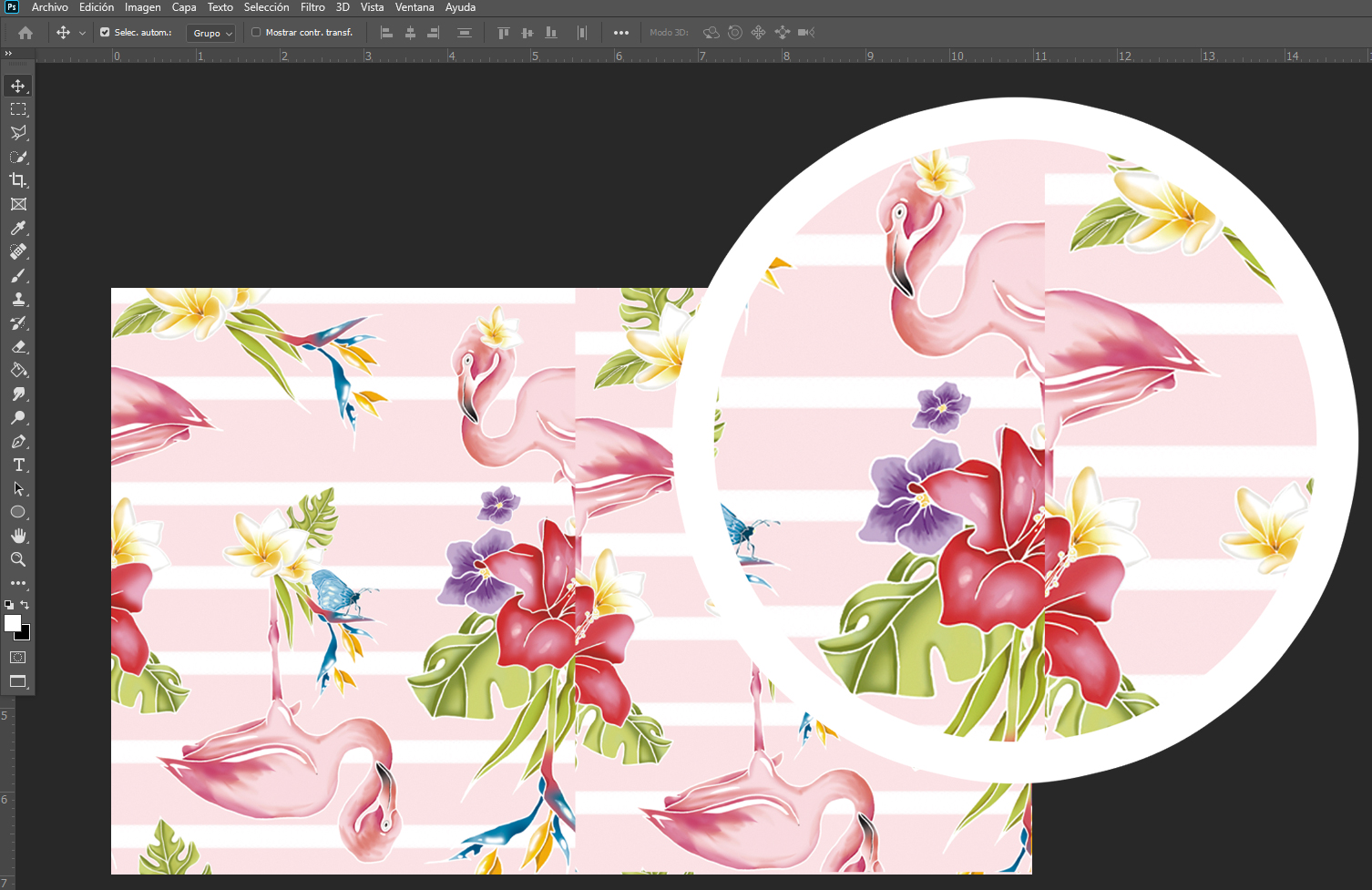
Task: Select the Eyedropper tool
Action: [x=18, y=228]
